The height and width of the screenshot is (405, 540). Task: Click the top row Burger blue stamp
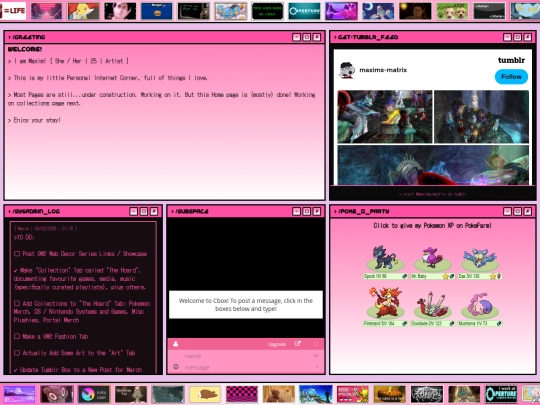click(156, 11)
